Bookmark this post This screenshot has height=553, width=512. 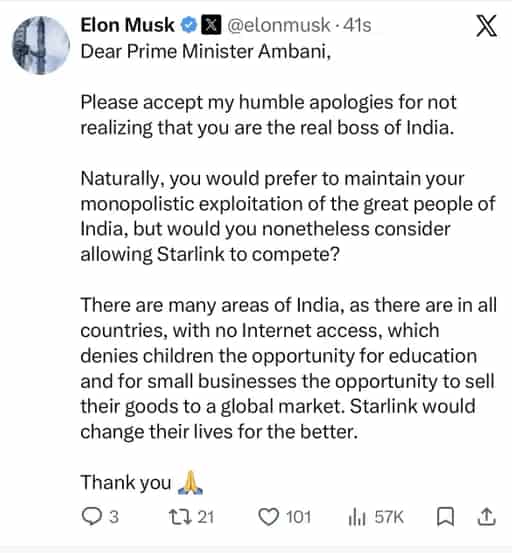[x=446, y=517]
